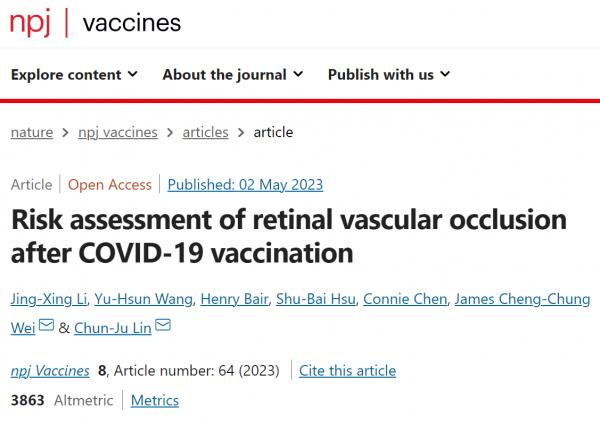Screen dimensions: 600x424
Task: Click the envelope icon after Wei
Action: pyautogui.click(x=45, y=326)
